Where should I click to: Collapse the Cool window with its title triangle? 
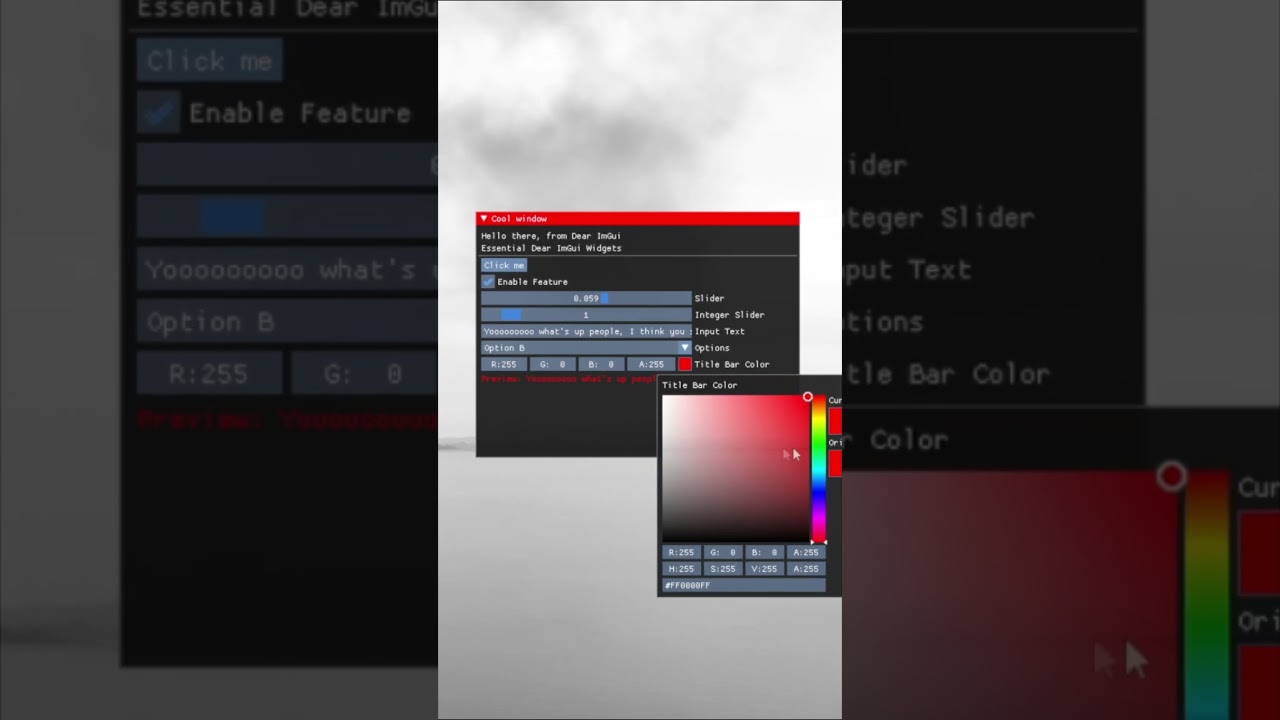pyautogui.click(x=484, y=219)
